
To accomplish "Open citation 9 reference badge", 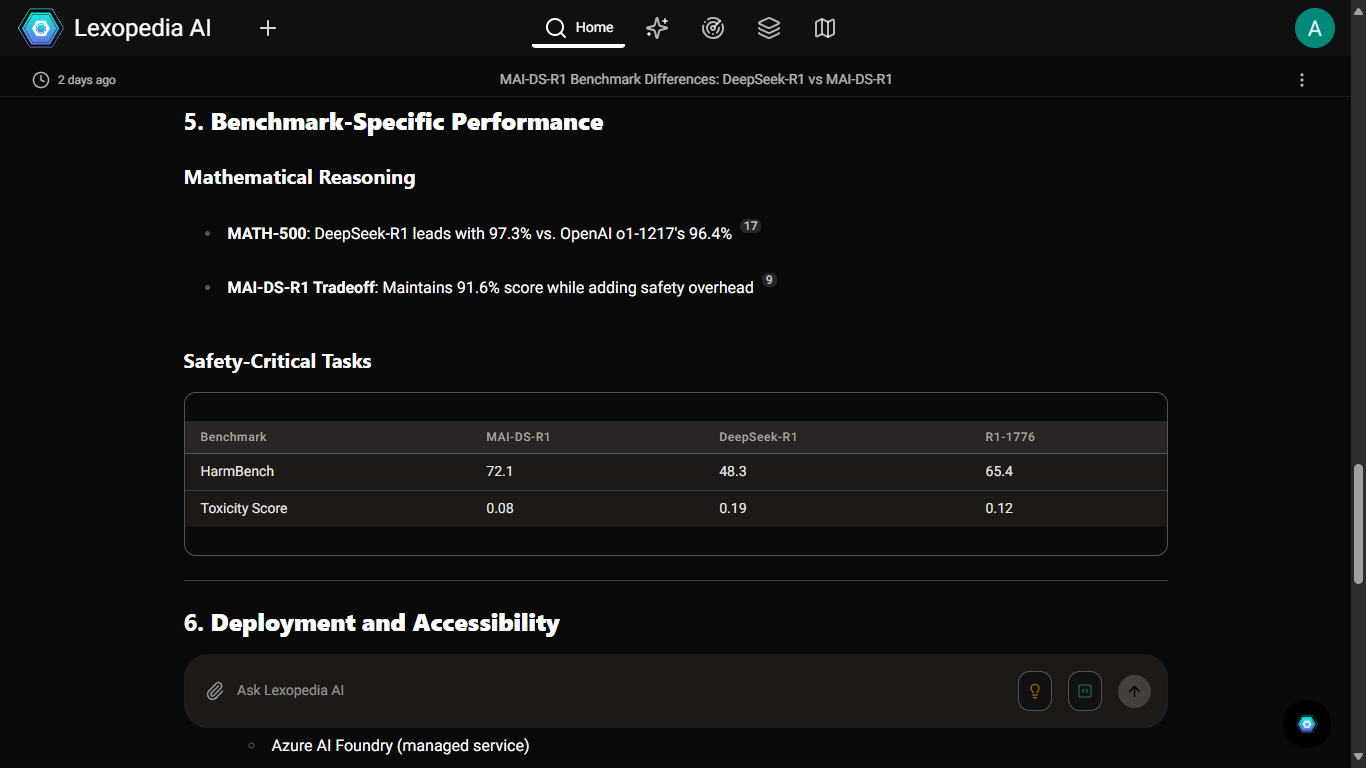I will point(769,280).
